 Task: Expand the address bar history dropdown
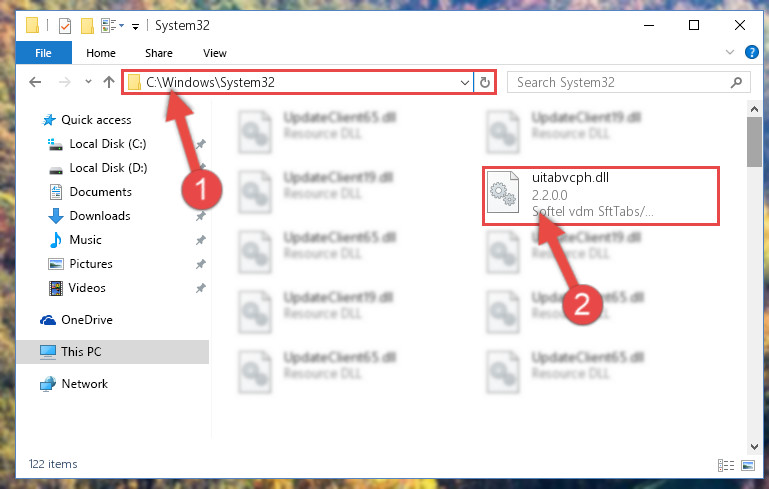pos(464,82)
